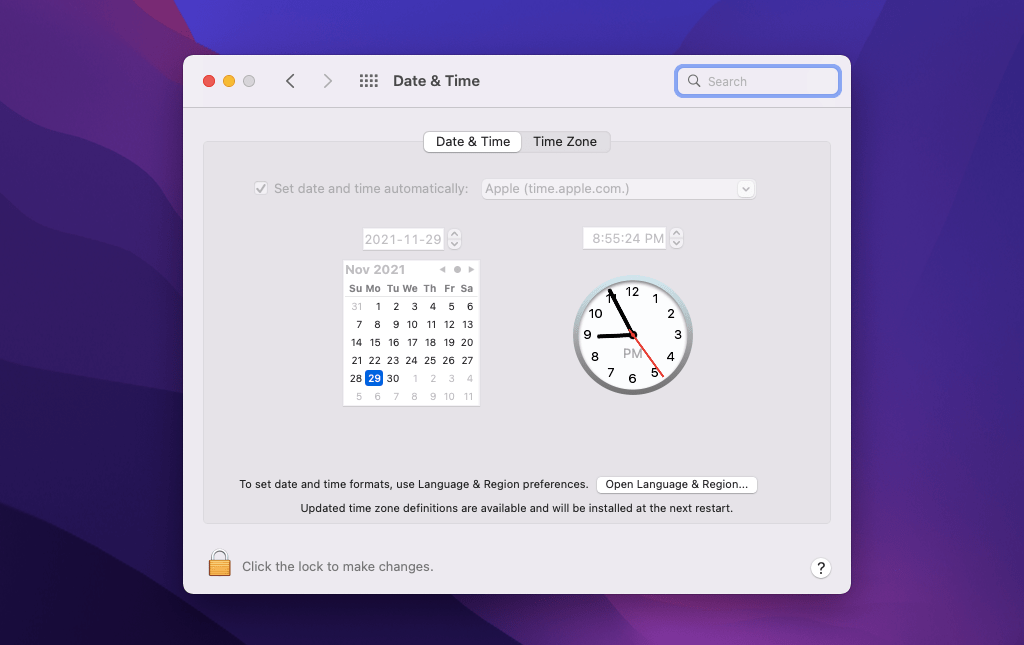Image resolution: width=1024 pixels, height=645 pixels.
Task: Click the today dot in the calendar header
Action: [457, 268]
